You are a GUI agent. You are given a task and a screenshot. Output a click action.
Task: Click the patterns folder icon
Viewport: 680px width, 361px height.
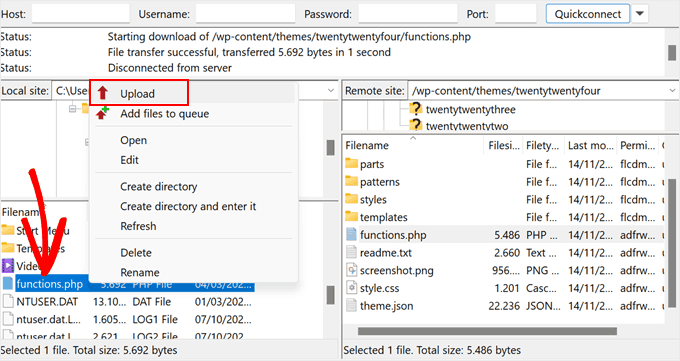point(351,181)
